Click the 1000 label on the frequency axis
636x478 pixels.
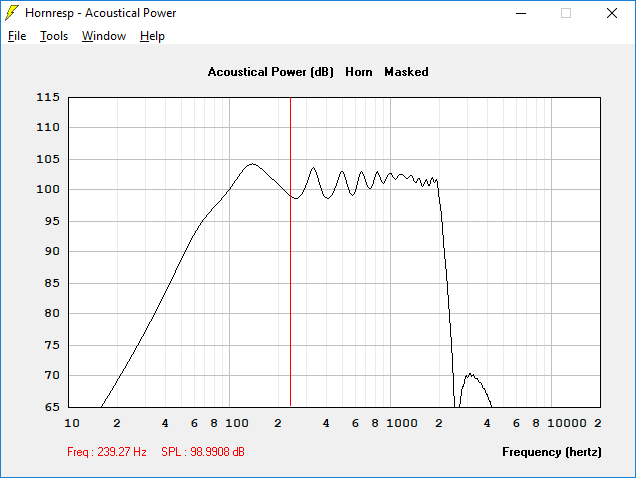(402, 423)
